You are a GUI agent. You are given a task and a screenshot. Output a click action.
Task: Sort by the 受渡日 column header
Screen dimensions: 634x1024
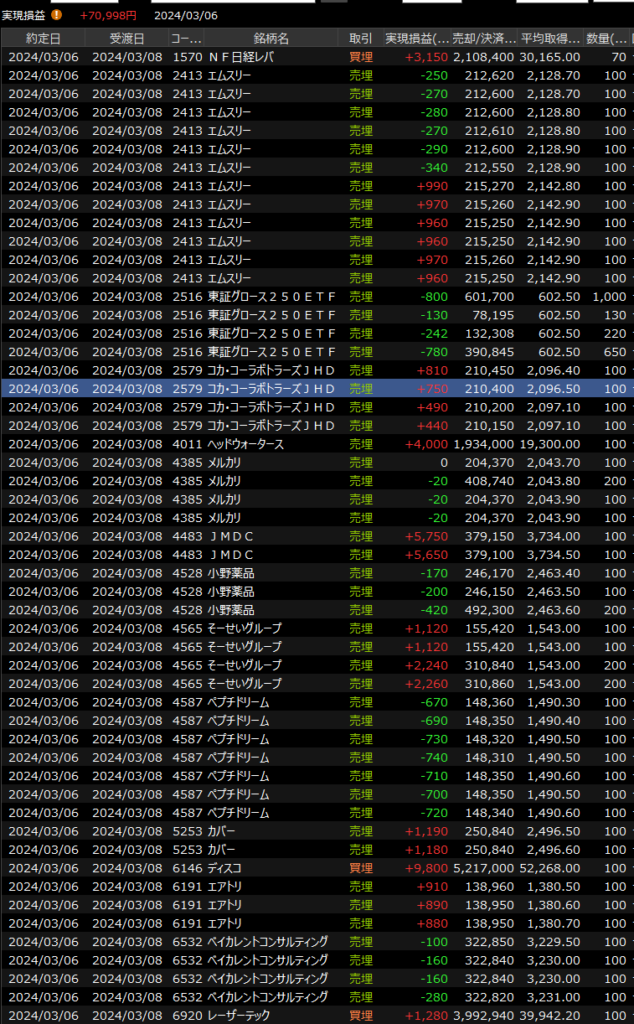(126, 38)
